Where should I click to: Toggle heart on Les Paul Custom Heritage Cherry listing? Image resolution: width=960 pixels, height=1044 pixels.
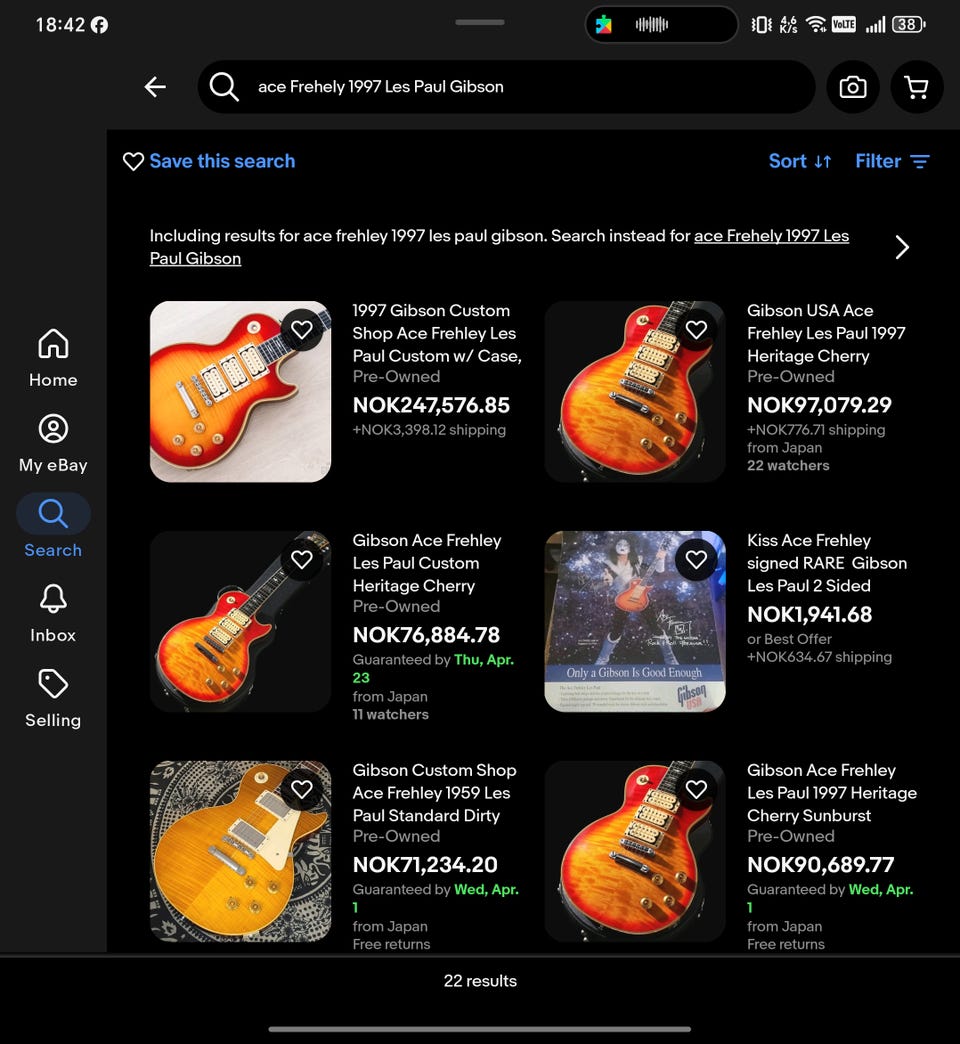(x=302, y=559)
